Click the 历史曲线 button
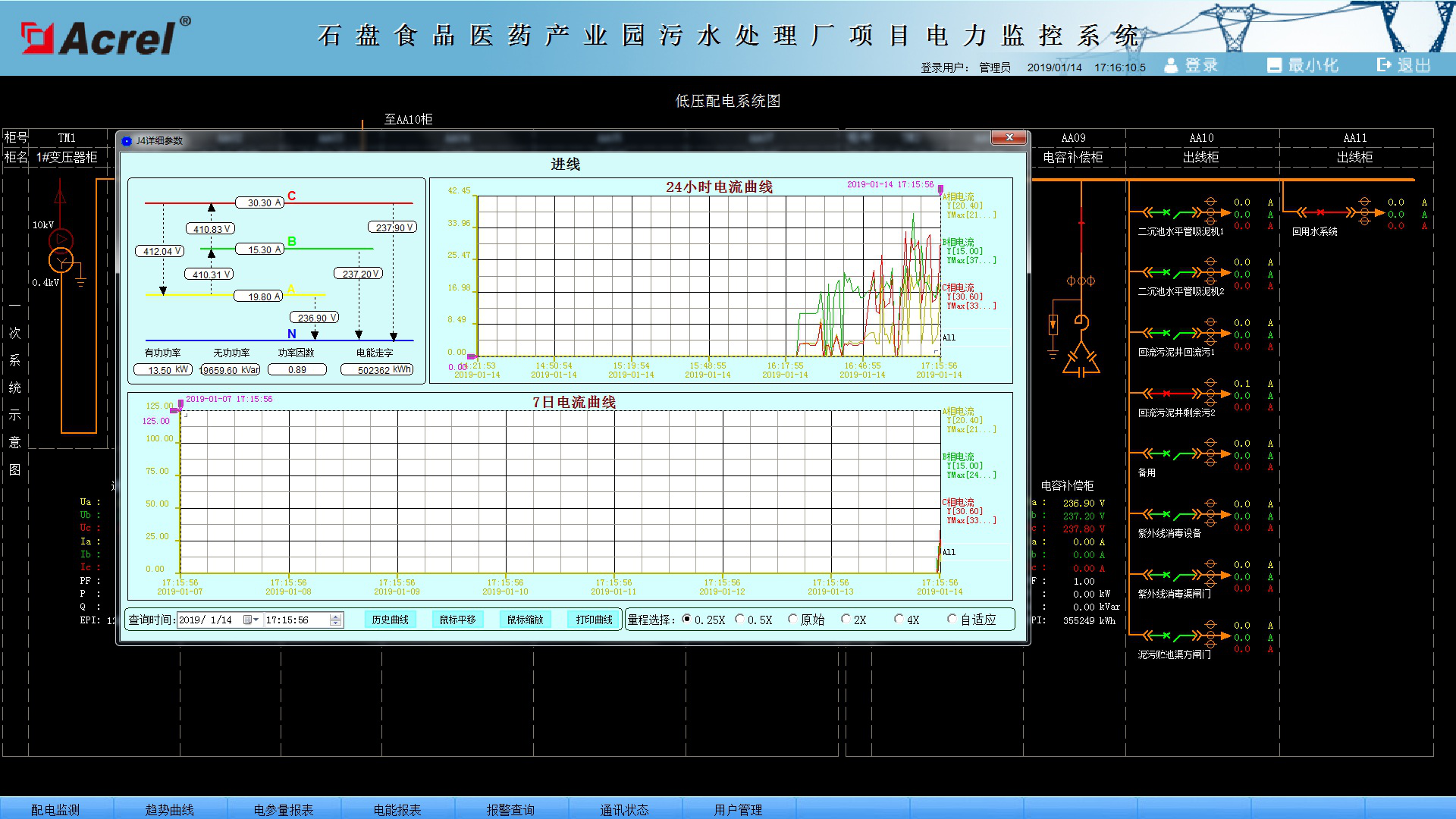This screenshot has height=819, width=1456. pos(390,620)
